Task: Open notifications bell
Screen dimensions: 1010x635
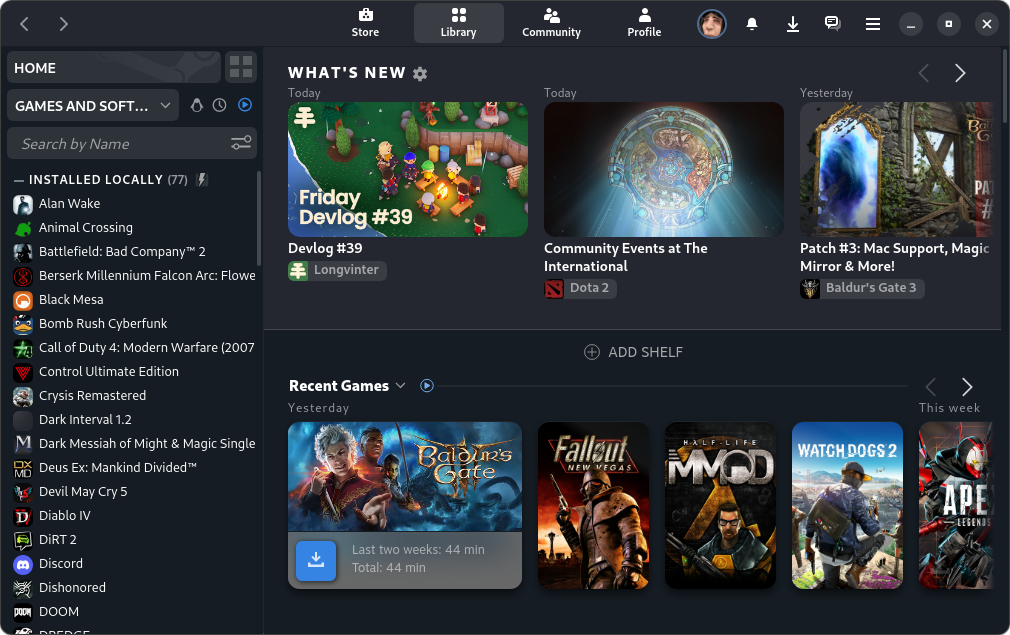Action: [752, 24]
